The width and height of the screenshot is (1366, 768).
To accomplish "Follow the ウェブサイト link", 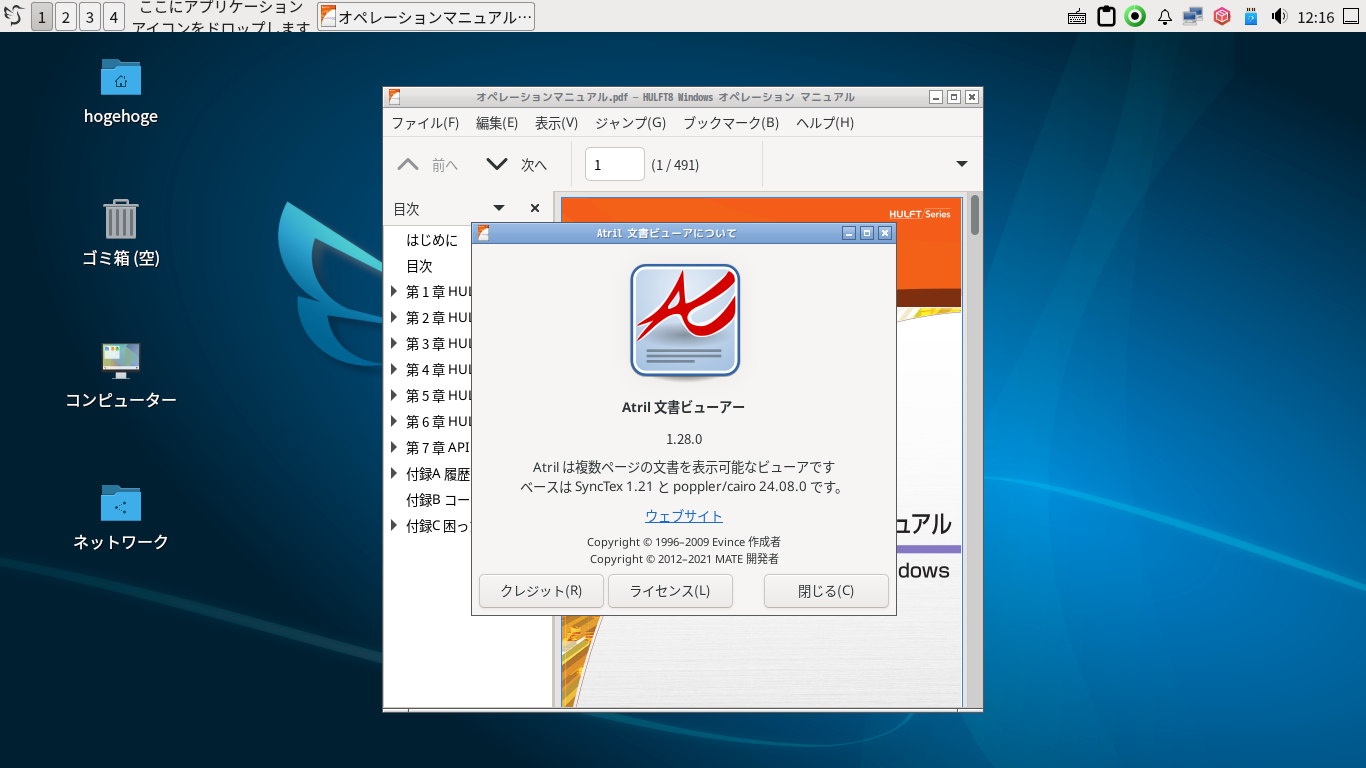I will pyautogui.click(x=684, y=516).
